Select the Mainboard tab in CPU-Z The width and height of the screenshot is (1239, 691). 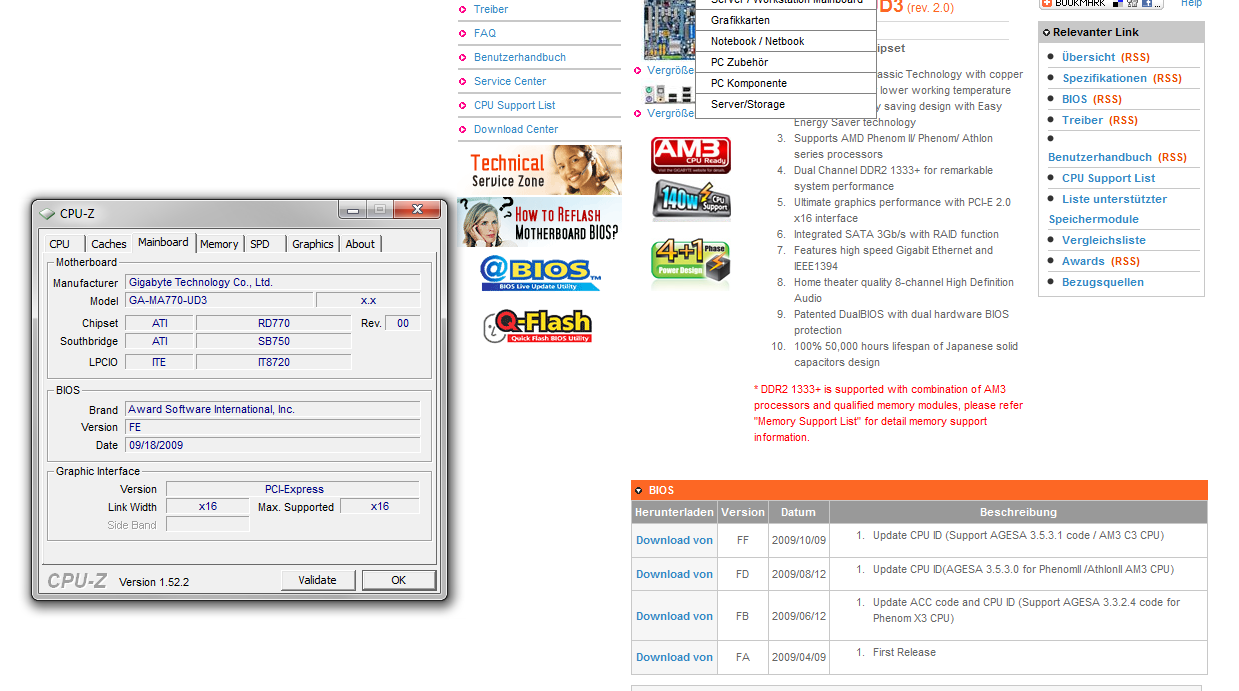pos(163,243)
